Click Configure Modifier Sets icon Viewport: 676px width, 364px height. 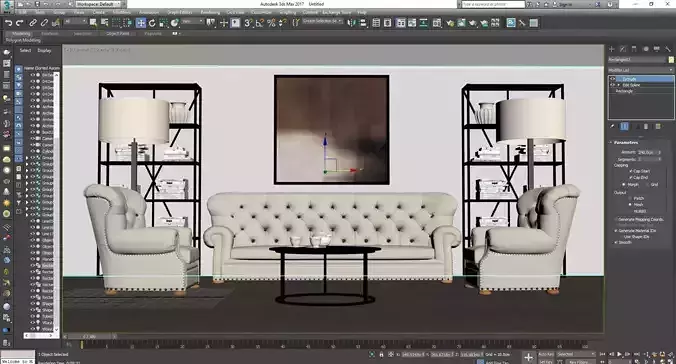pyautogui.click(x=658, y=126)
